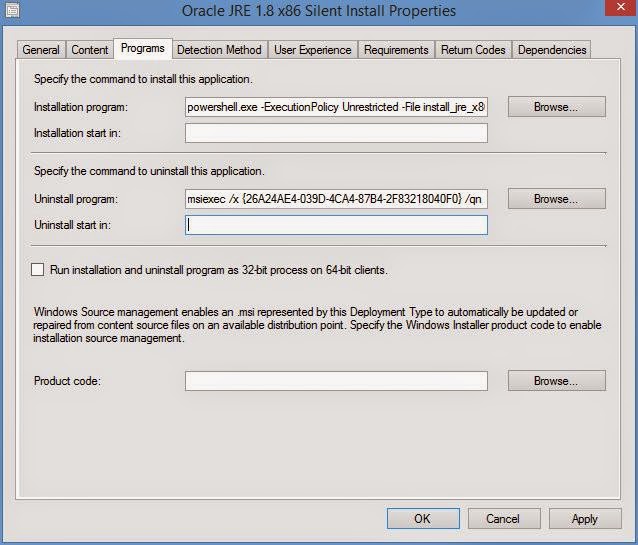The width and height of the screenshot is (638, 545).
Task: Browse for the uninstall program
Action: 556,199
